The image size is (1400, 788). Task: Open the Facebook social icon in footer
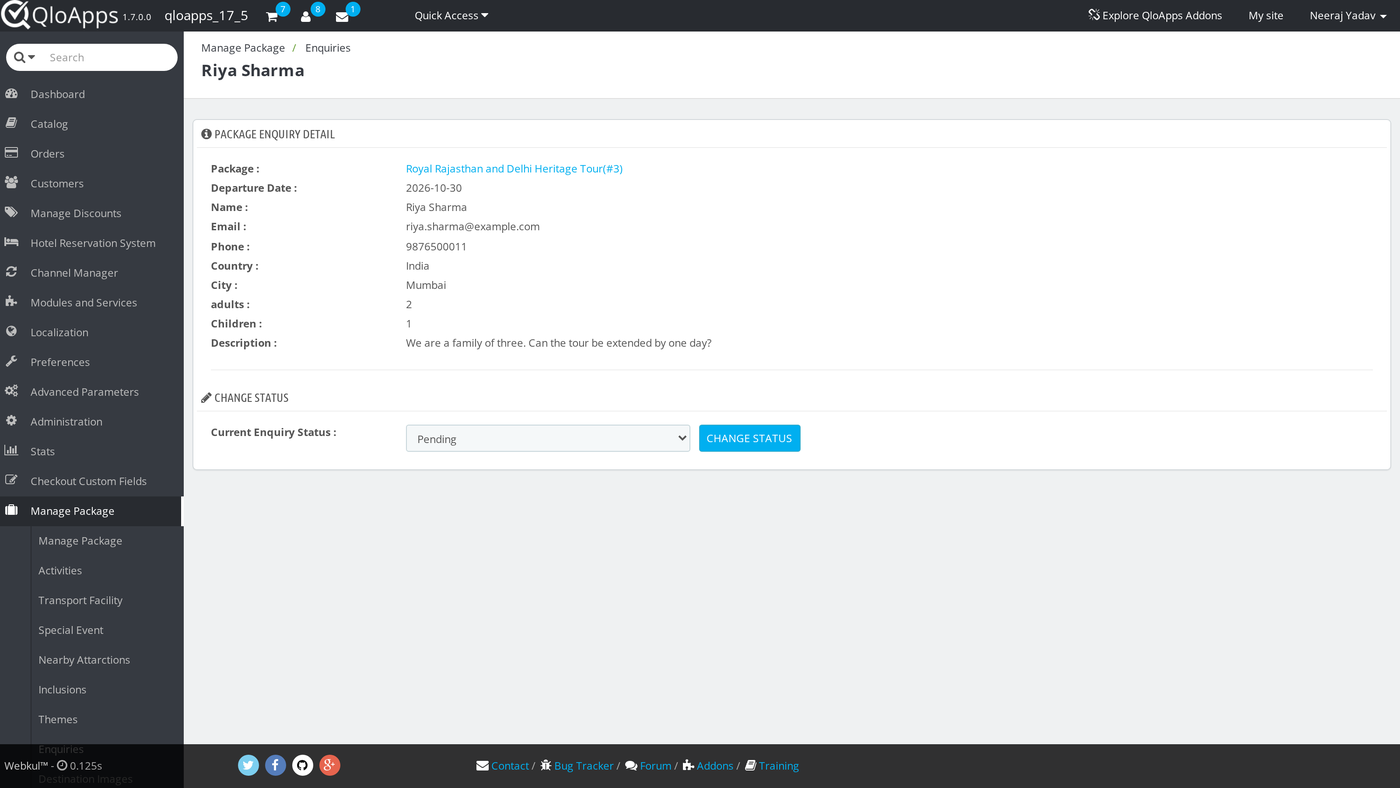tap(276, 765)
